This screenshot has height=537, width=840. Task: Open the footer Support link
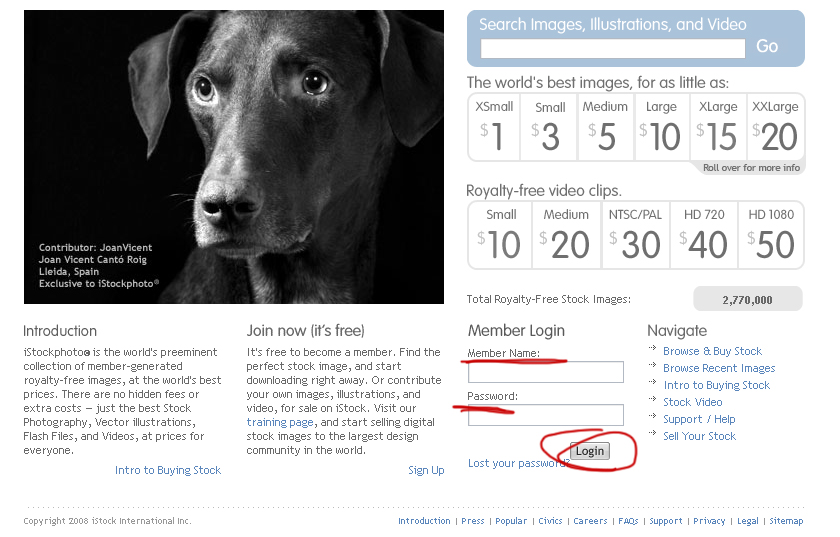pos(666,521)
